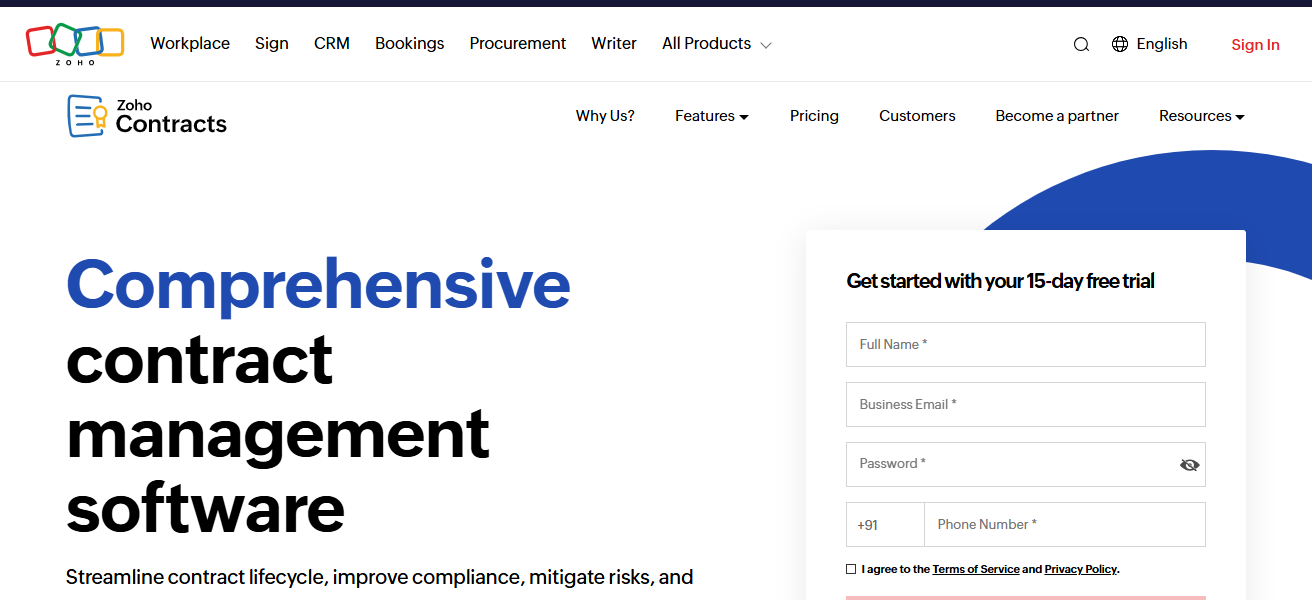Focus the Phone Number field
The width and height of the screenshot is (1312, 600).
1065,524
